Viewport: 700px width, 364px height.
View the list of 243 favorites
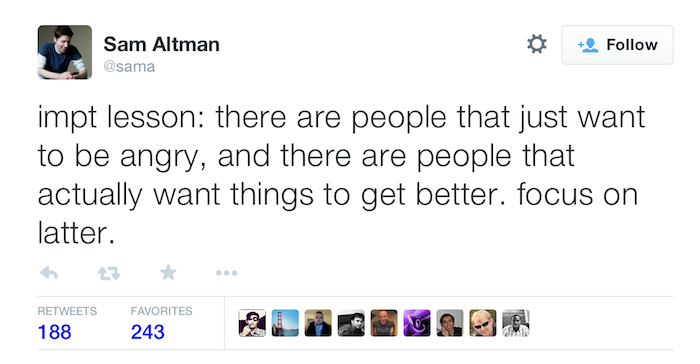pyautogui.click(x=162, y=323)
